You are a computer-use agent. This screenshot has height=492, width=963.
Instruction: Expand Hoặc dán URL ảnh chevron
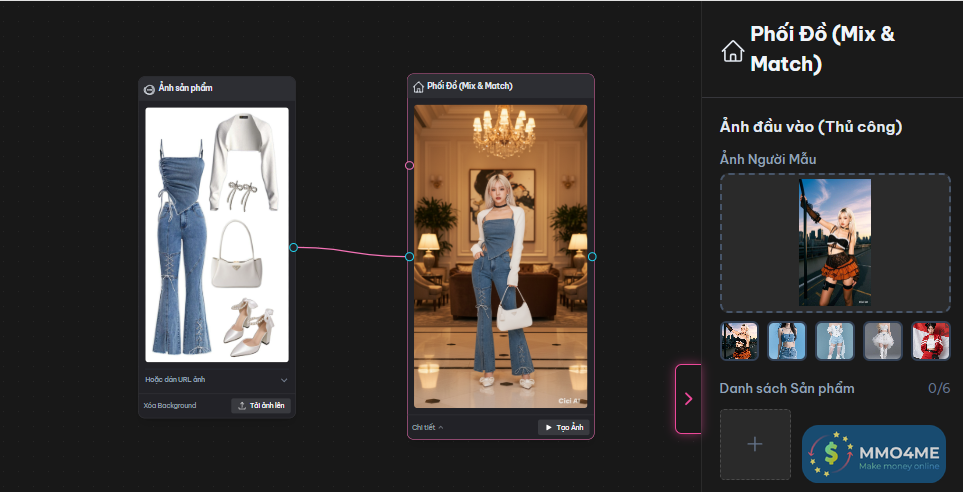coord(284,380)
